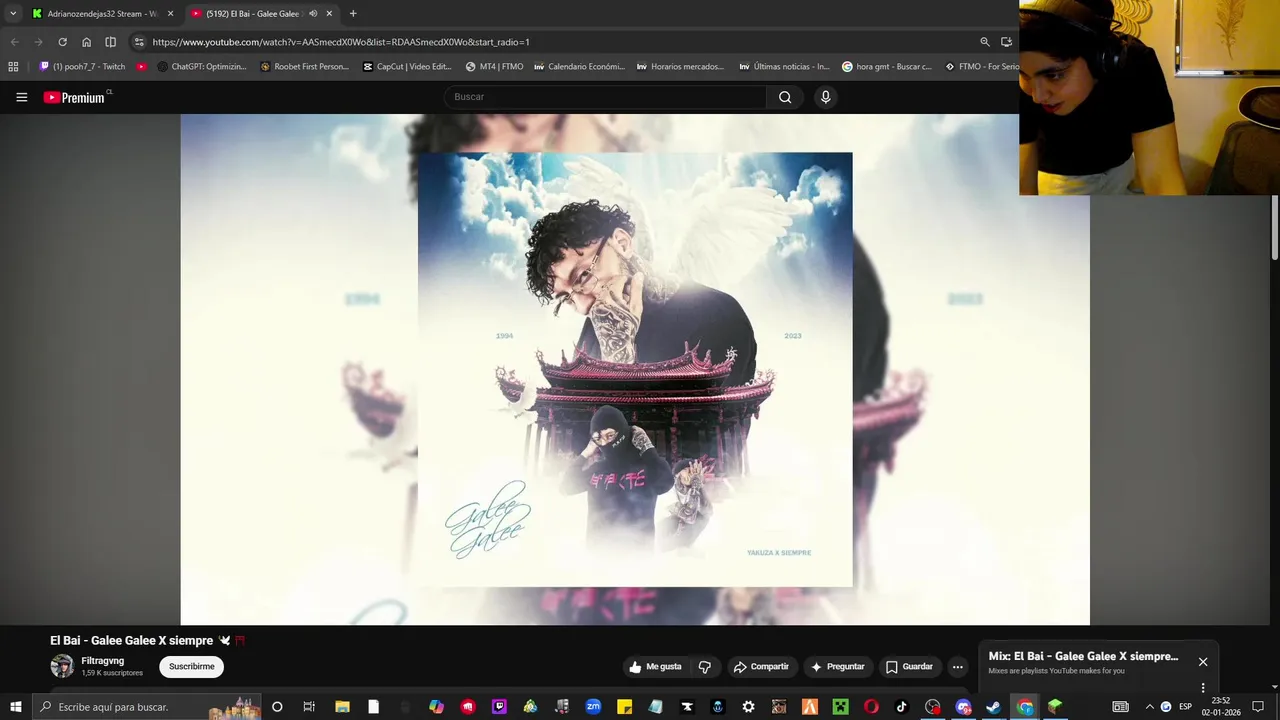Click the search magnifier button
Image resolution: width=1280 pixels, height=720 pixels.
[x=785, y=97]
